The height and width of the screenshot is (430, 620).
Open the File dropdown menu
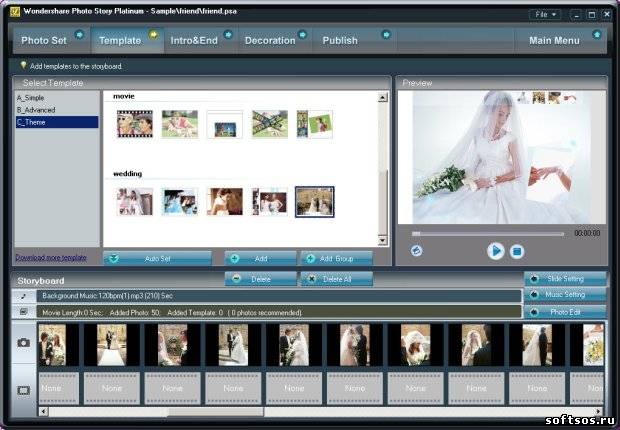click(x=545, y=15)
